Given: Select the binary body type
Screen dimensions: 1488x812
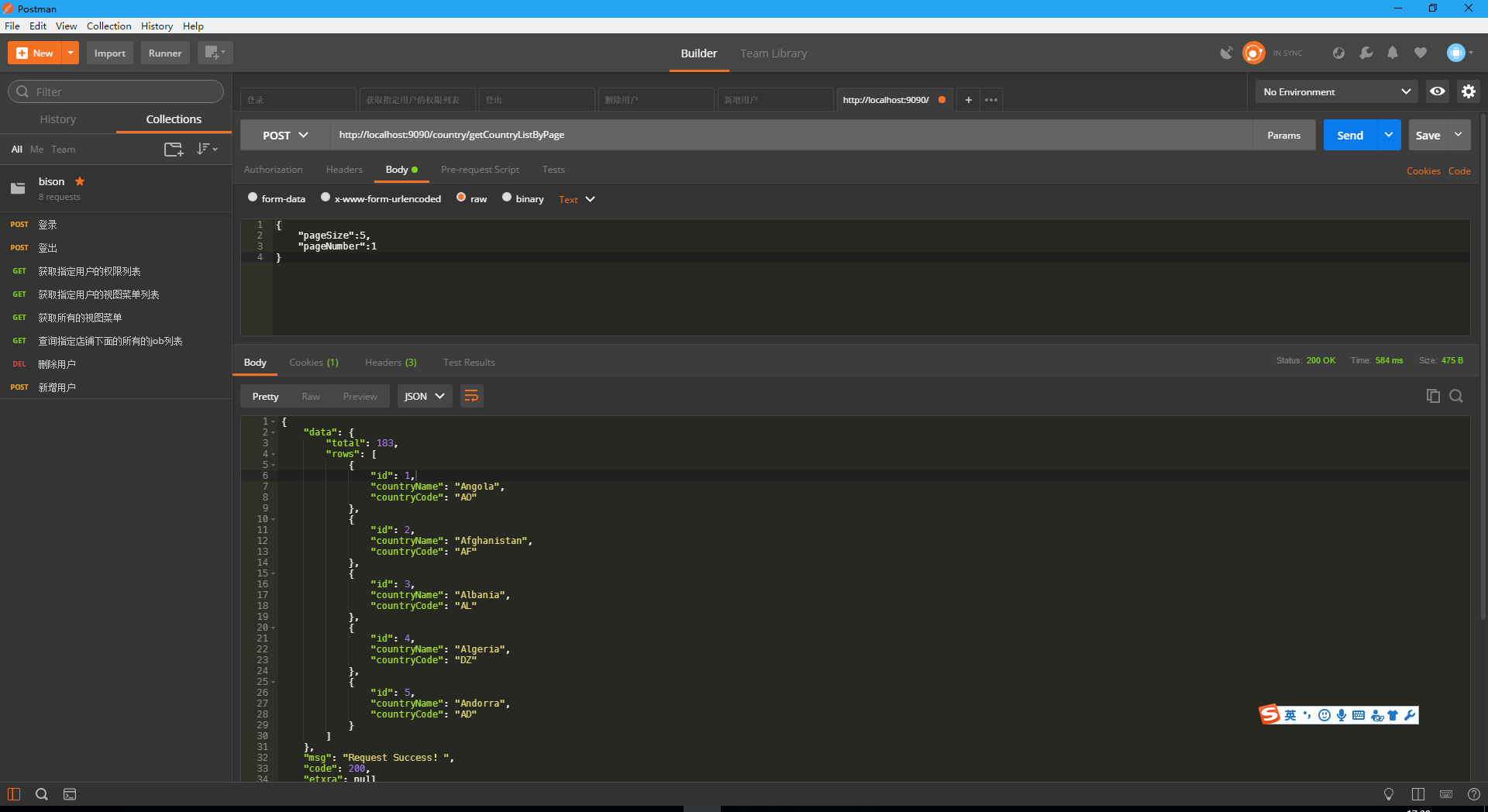Looking at the screenshot, I should [507, 198].
